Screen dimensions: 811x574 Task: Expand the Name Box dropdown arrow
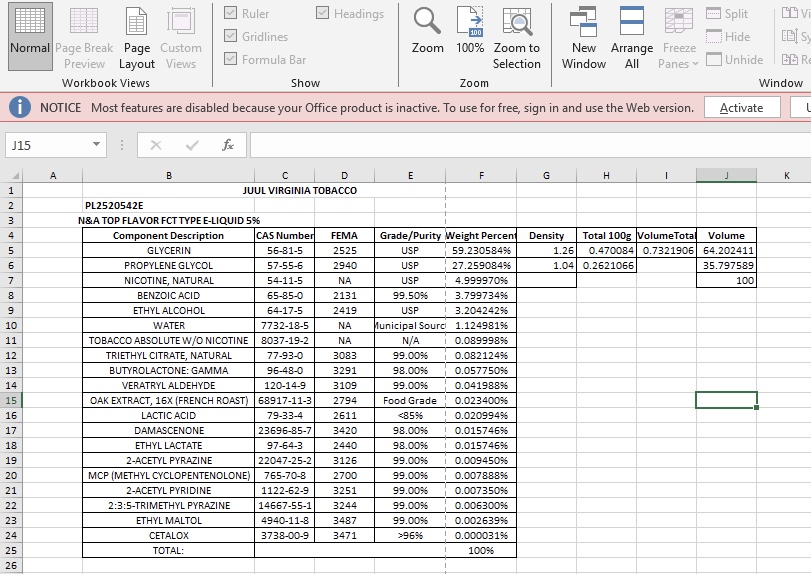click(x=96, y=144)
